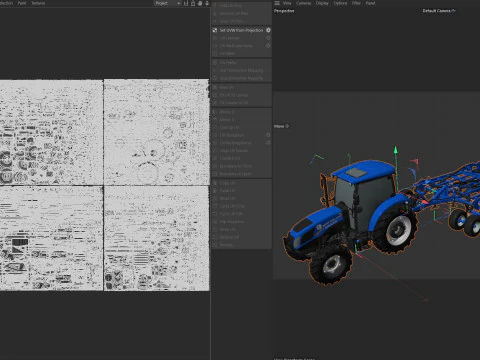Screen dimensions: 480x360
Task: Click the Max UV command
Action: tap(241, 198)
